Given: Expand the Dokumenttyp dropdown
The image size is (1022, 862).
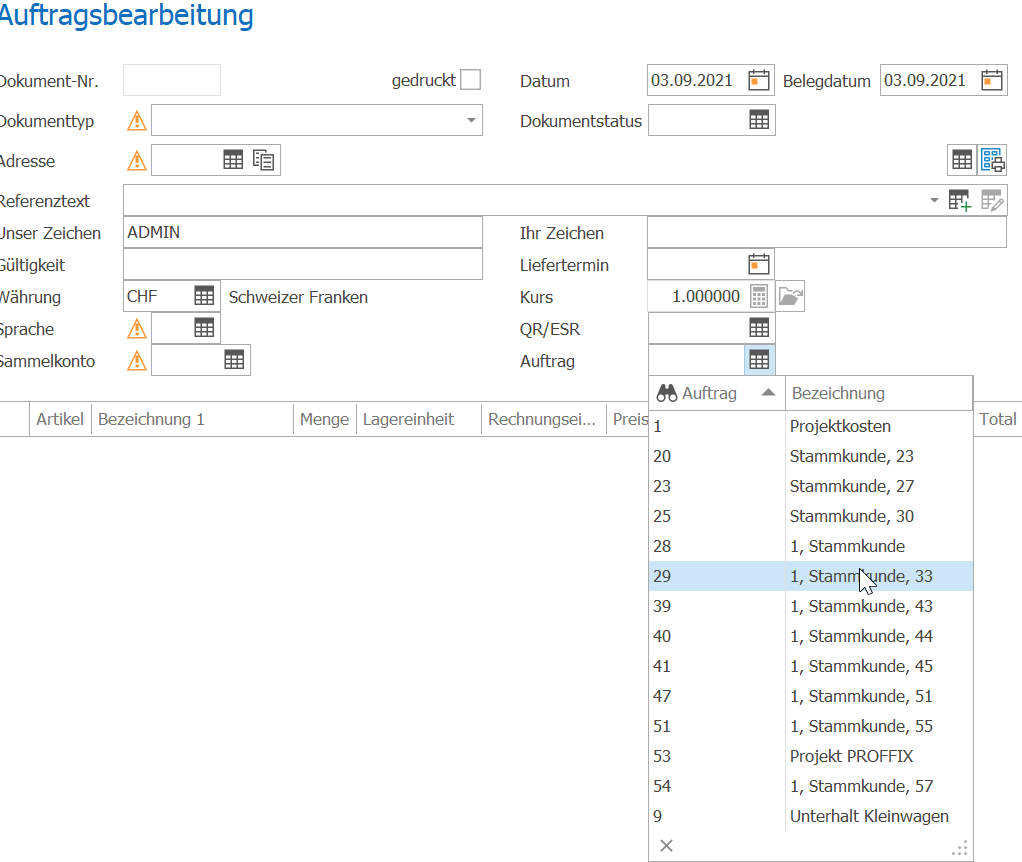Looking at the screenshot, I should pyautogui.click(x=471, y=120).
